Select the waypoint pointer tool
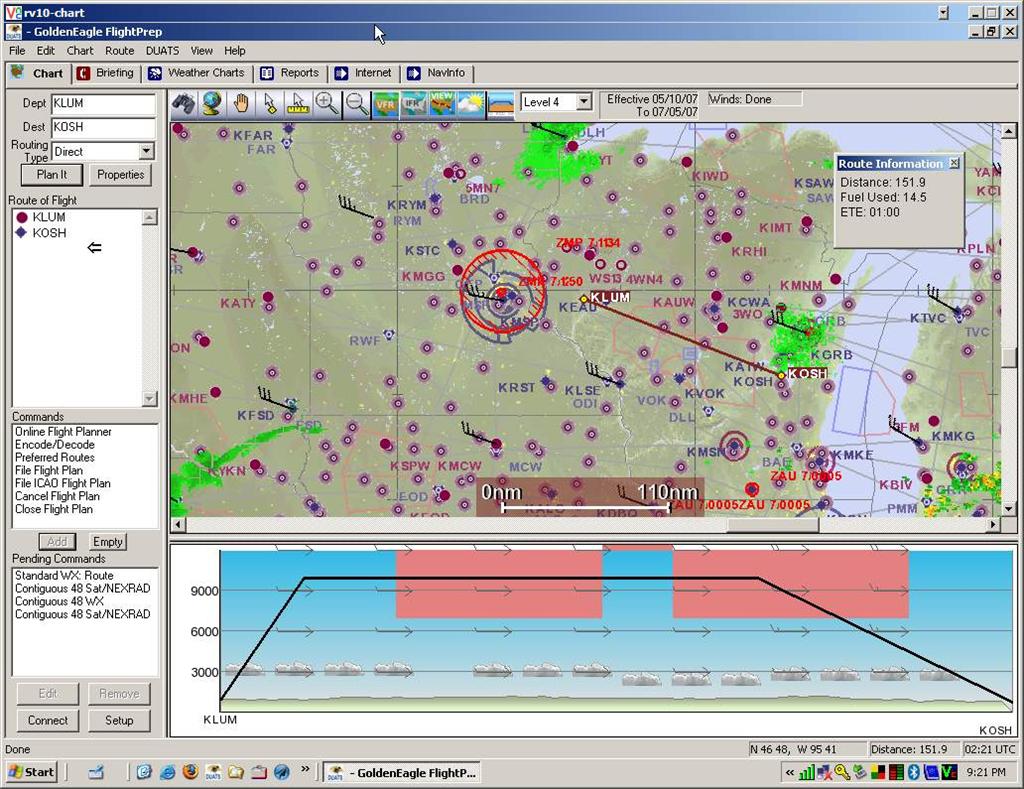 pyautogui.click(x=270, y=105)
